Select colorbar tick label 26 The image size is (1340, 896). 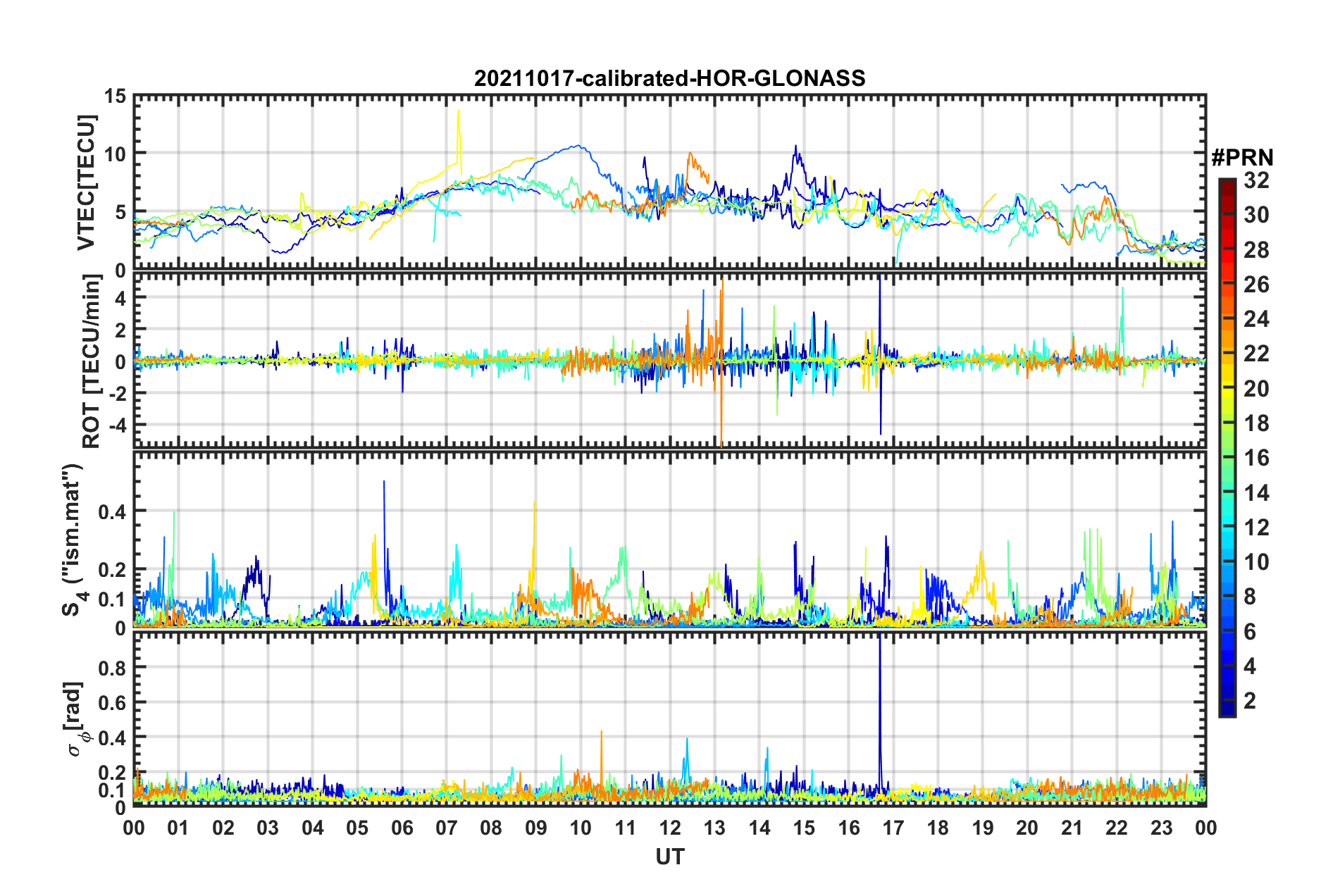pyautogui.click(x=1256, y=285)
